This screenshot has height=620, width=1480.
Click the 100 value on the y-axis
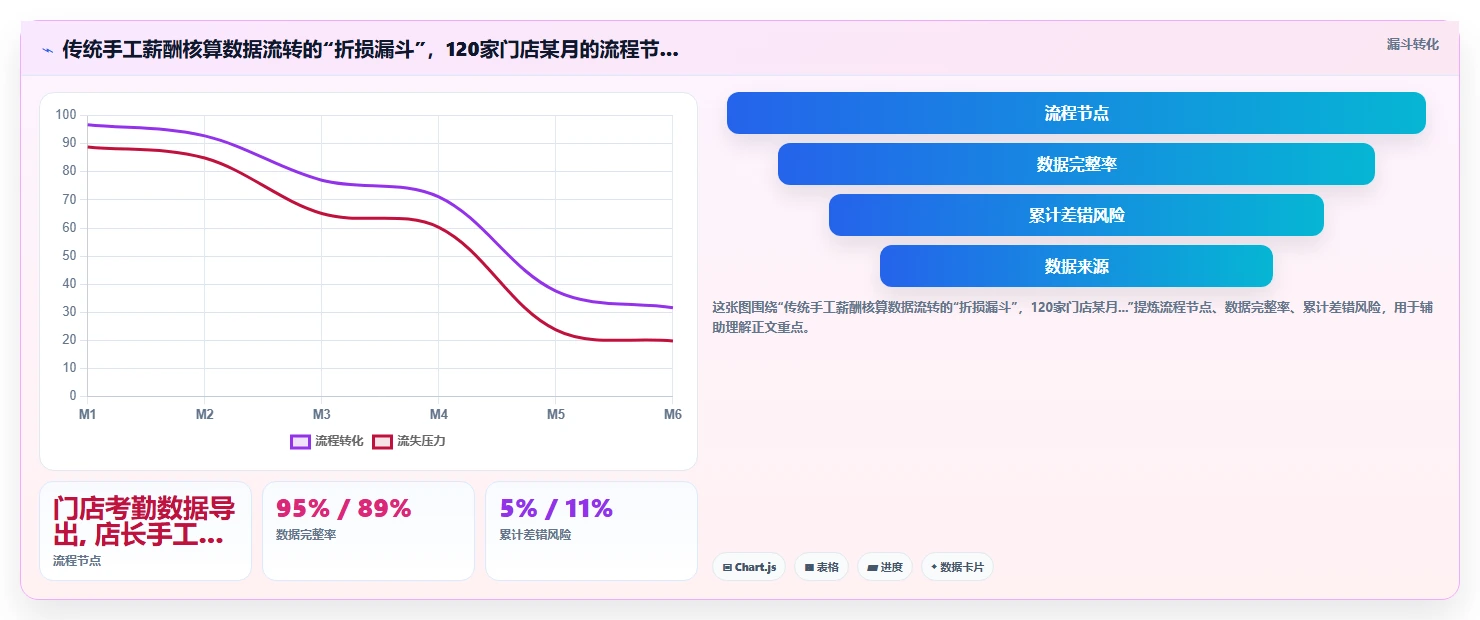point(66,115)
